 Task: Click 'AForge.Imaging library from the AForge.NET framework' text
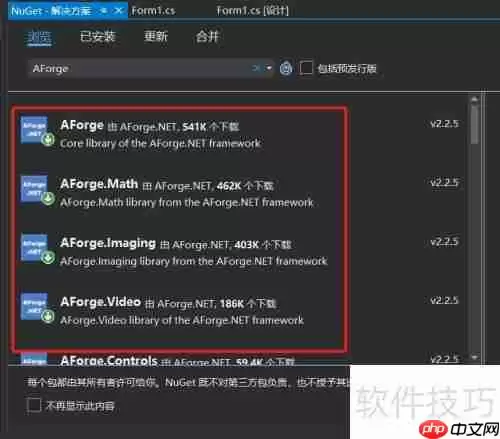point(194,261)
